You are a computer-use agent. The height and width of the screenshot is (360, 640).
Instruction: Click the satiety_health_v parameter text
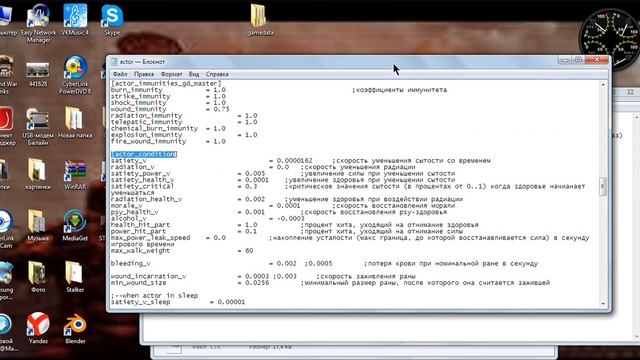coord(143,180)
